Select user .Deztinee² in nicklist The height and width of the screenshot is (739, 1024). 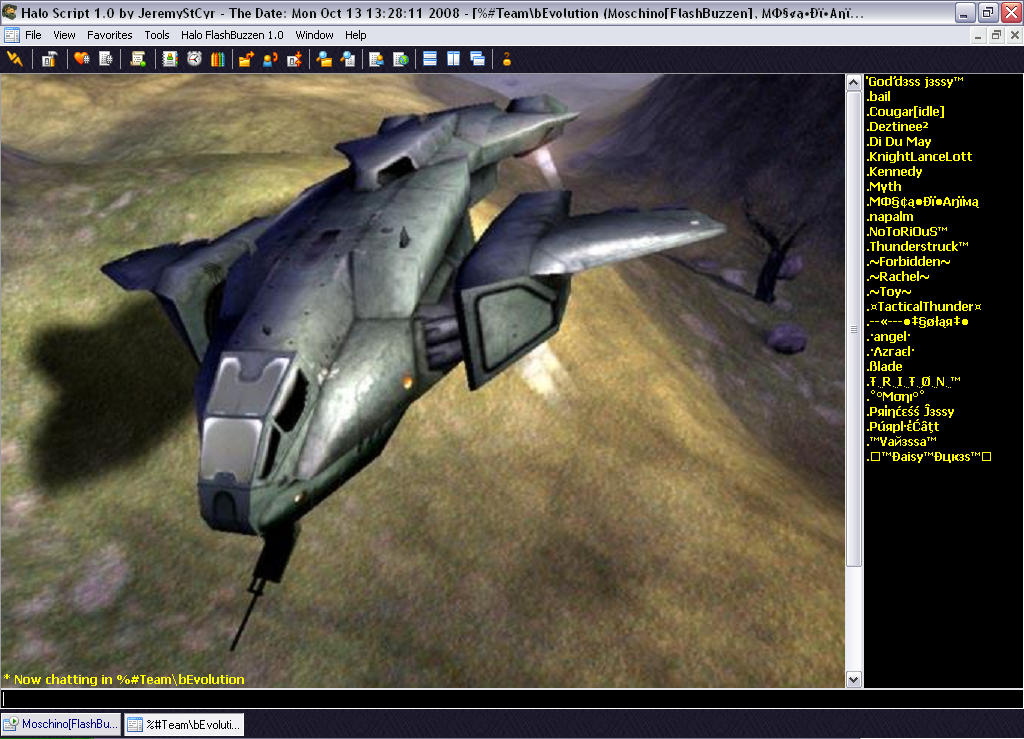point(897,127)
